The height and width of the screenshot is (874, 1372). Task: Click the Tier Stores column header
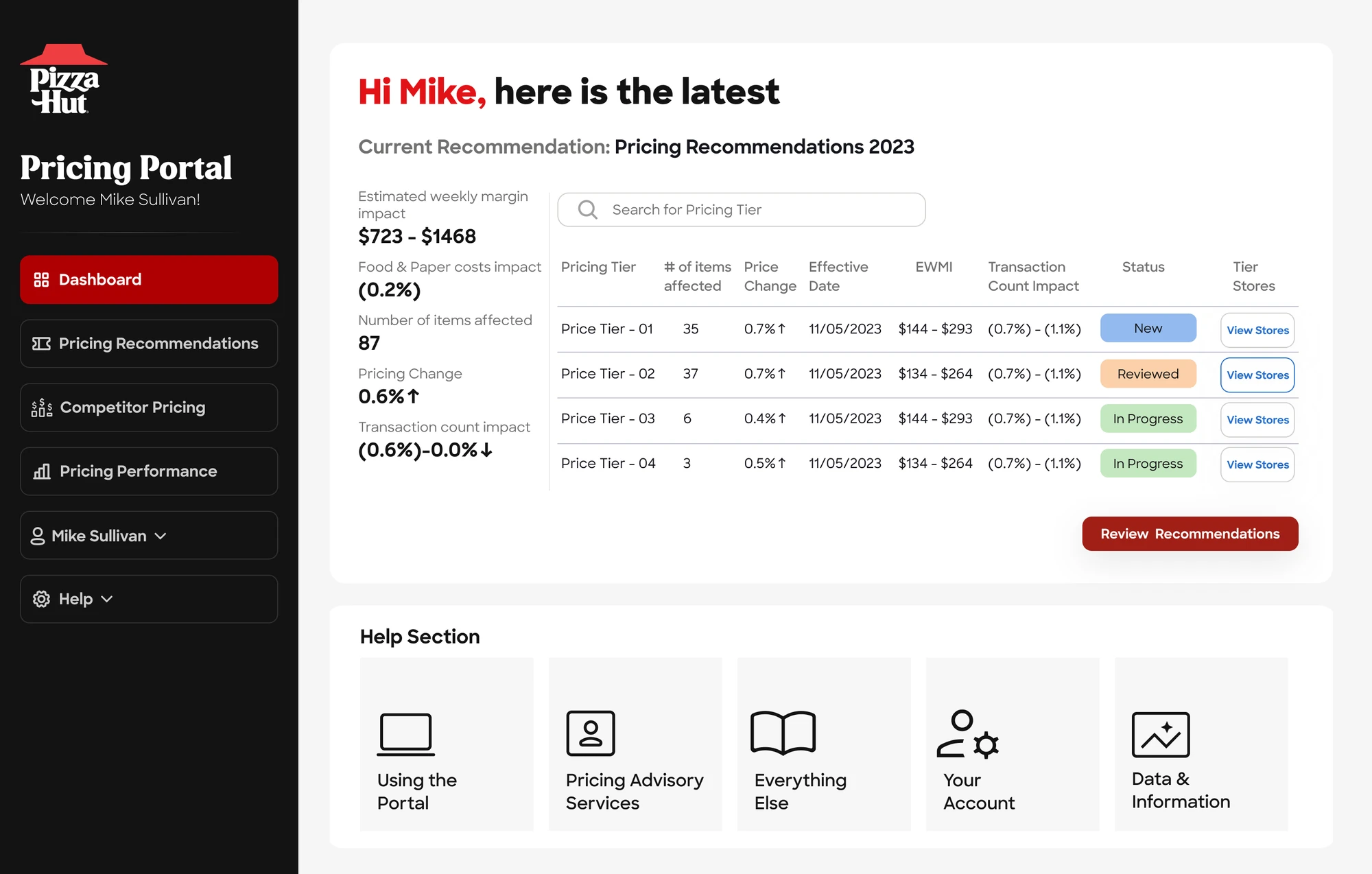coord(1253,276)
